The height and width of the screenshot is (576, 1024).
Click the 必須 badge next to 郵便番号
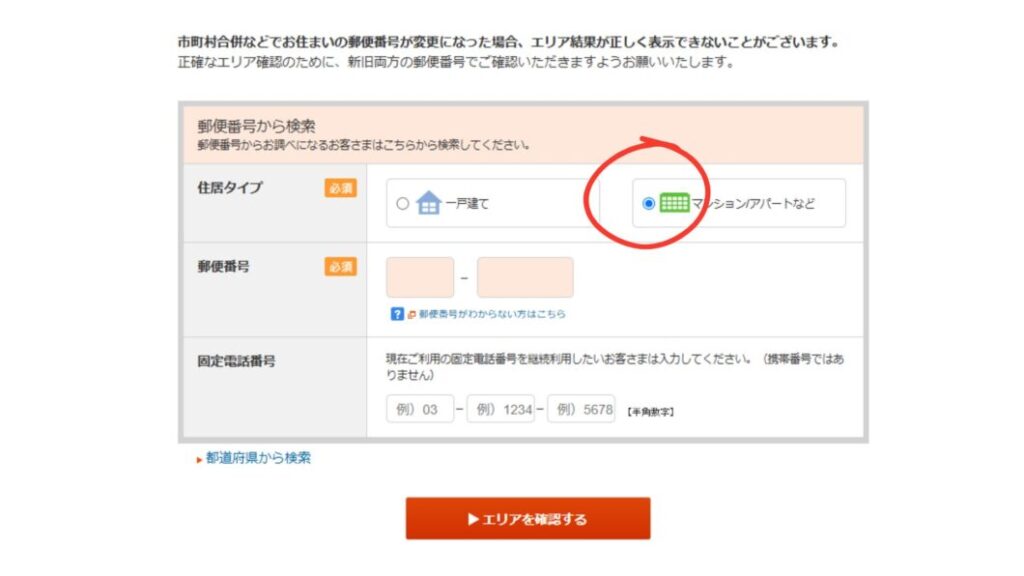[340, 266]
